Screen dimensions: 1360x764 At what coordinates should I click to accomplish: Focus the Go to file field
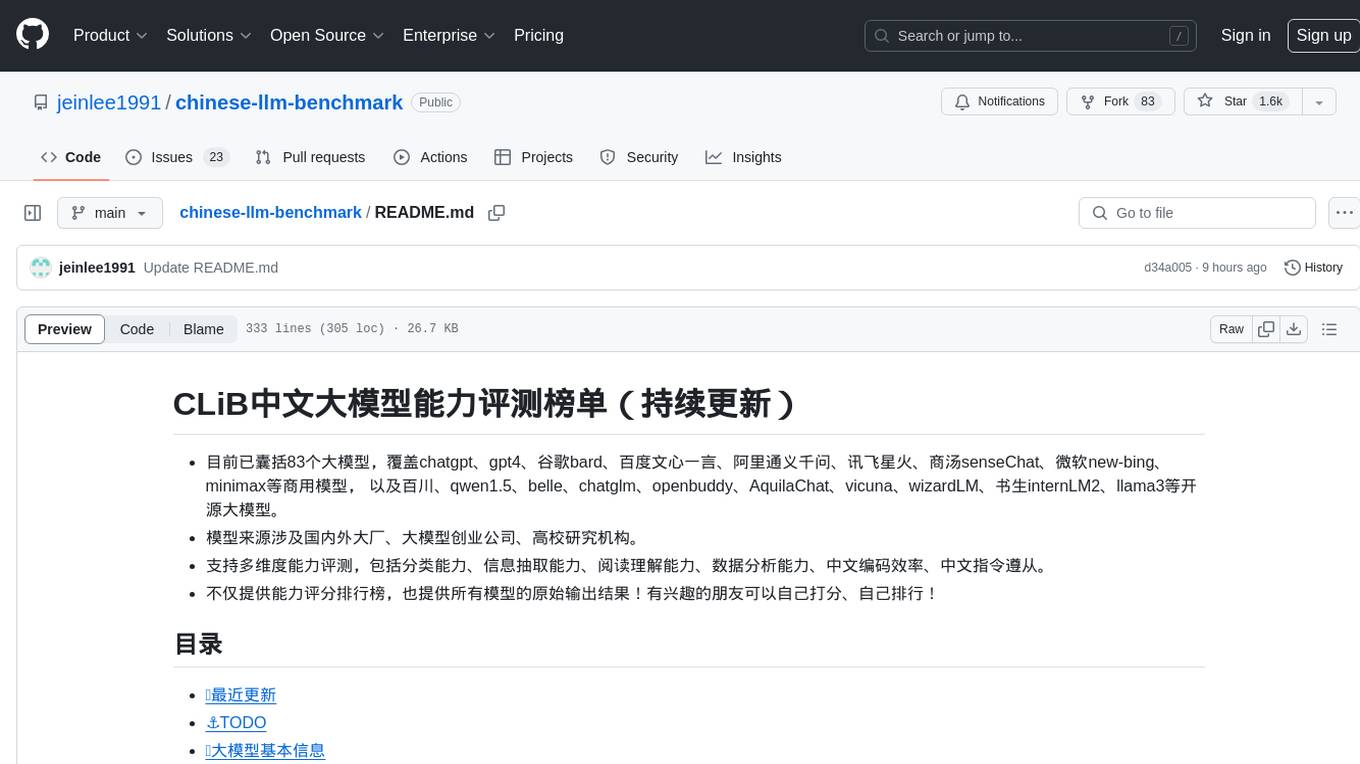pos(1197,213)
